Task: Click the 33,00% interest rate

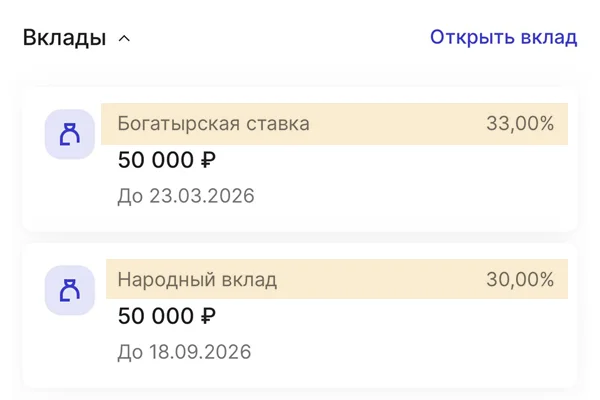Action: point(520,124)
